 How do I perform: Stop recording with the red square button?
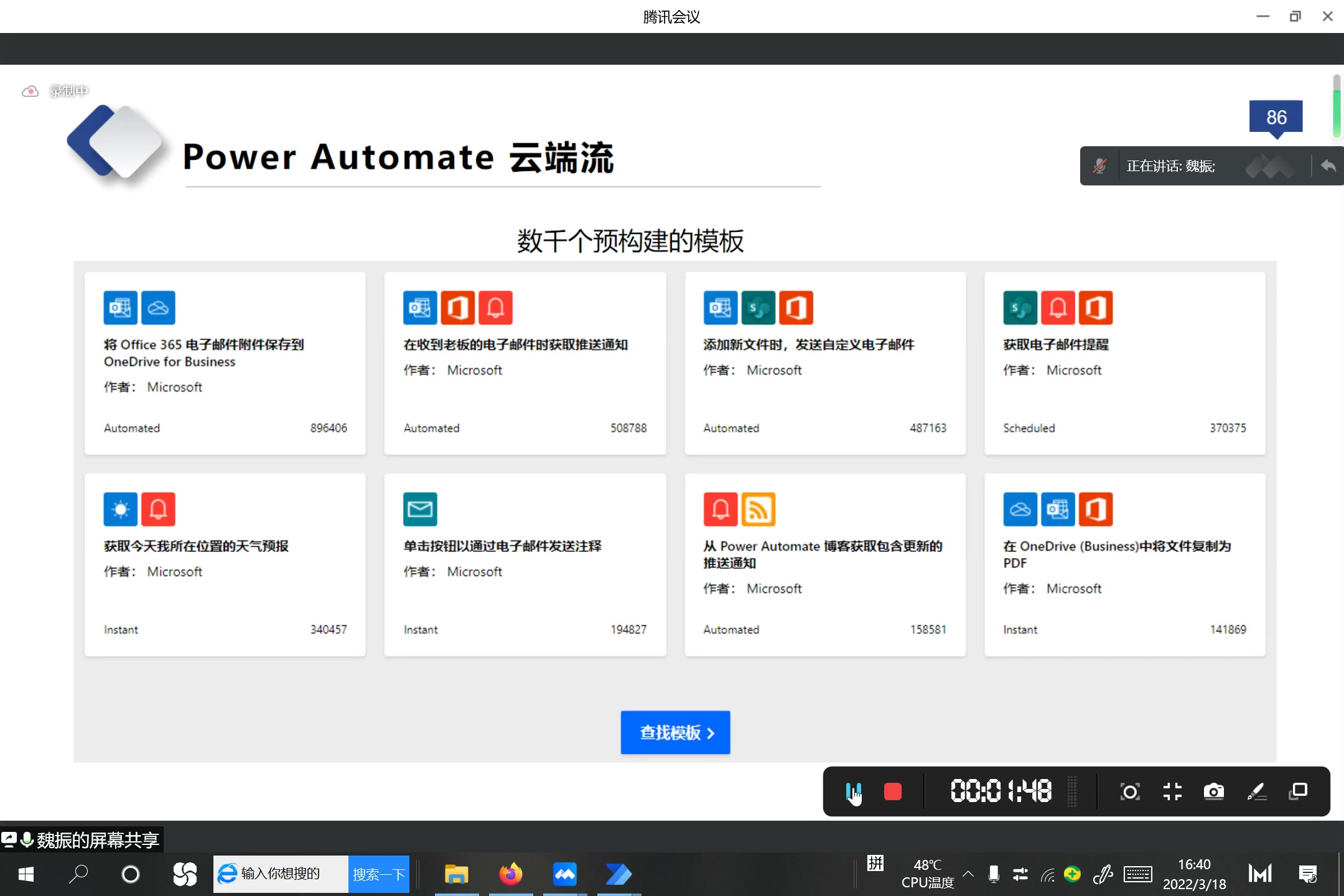tap(892, 791)
